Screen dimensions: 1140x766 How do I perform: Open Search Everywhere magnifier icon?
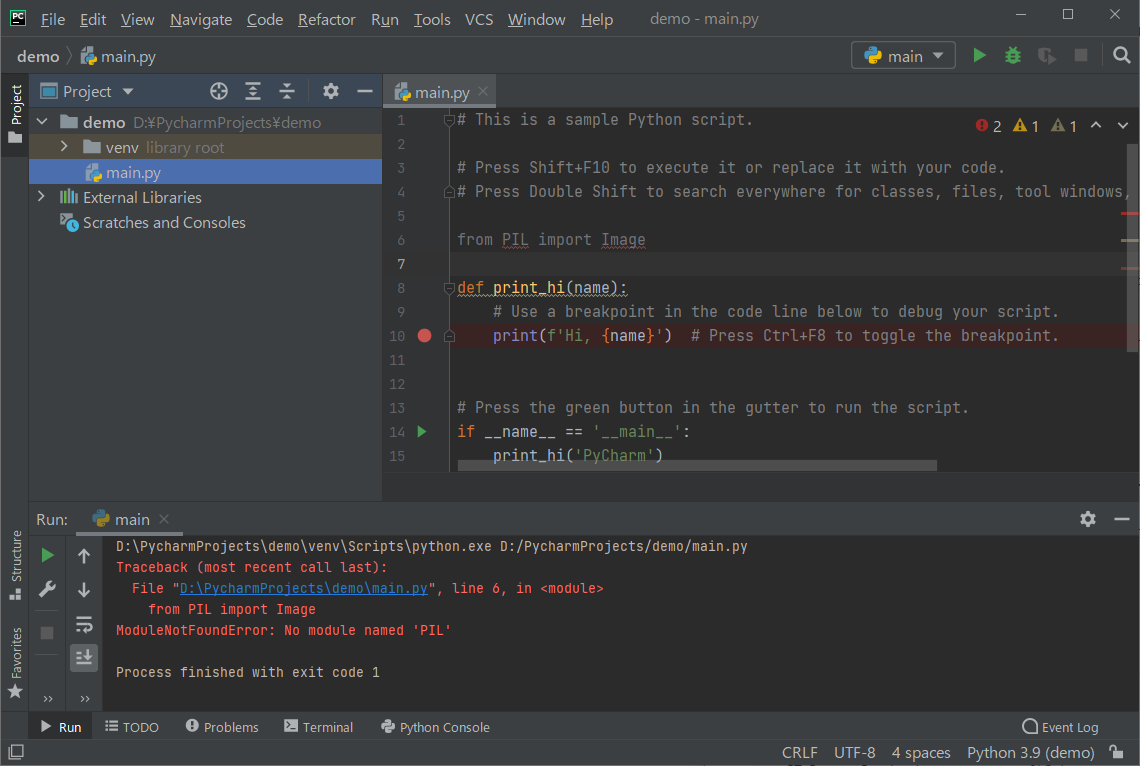coord(1122,56)
